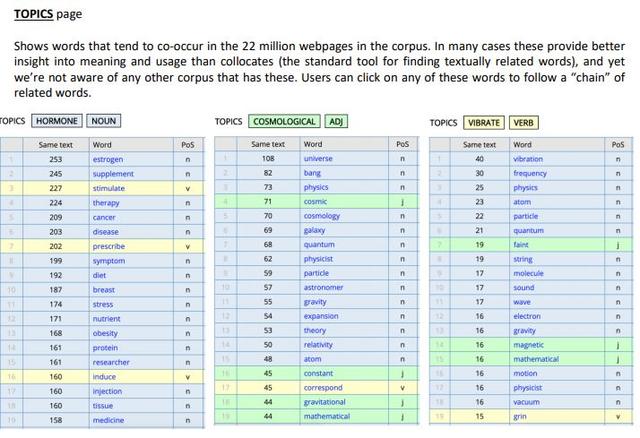The image size is (640, 438).
Task: Select the 'diet' word link
Action: [99, 275]
